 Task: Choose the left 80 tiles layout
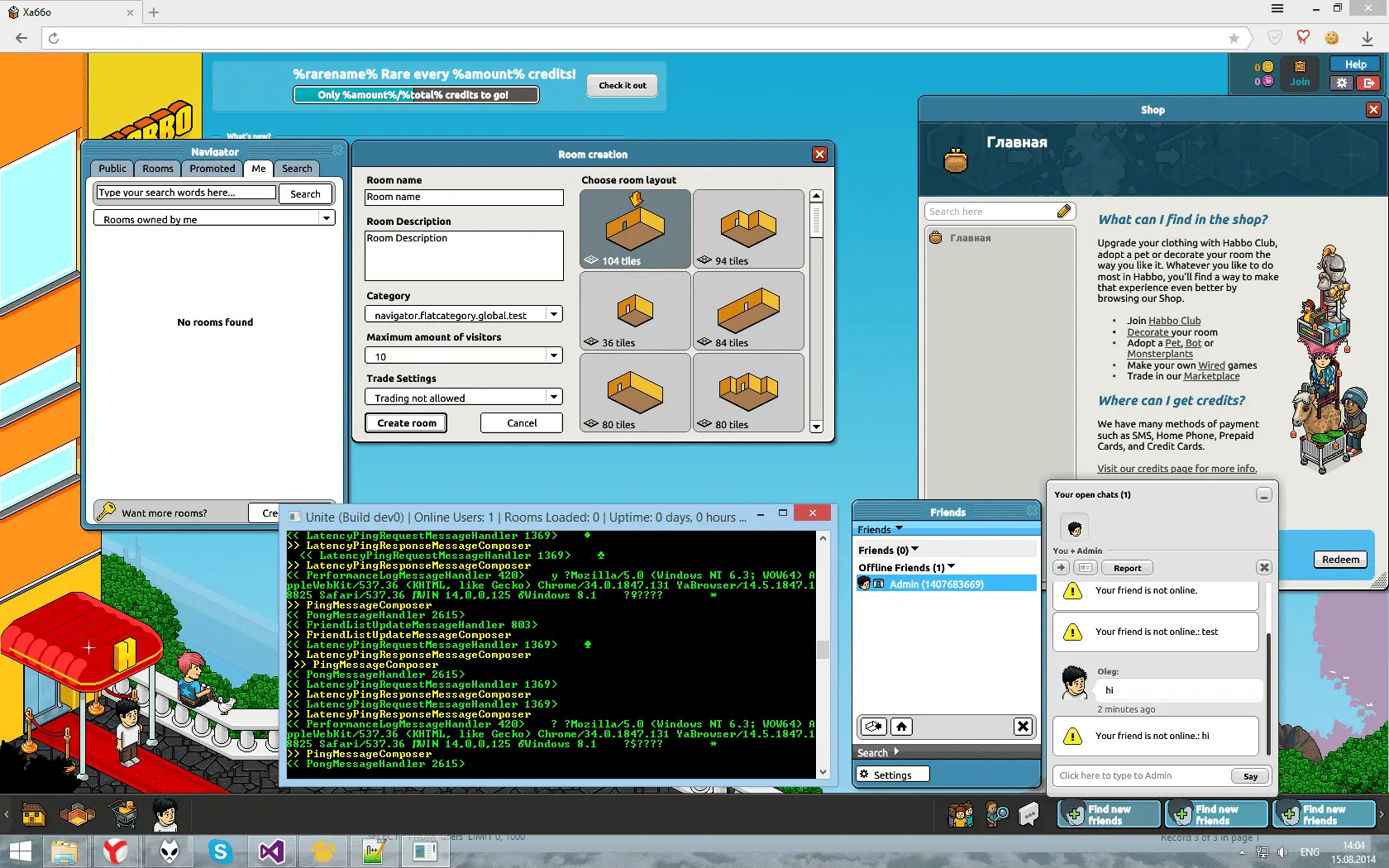(x=635, y=393)
